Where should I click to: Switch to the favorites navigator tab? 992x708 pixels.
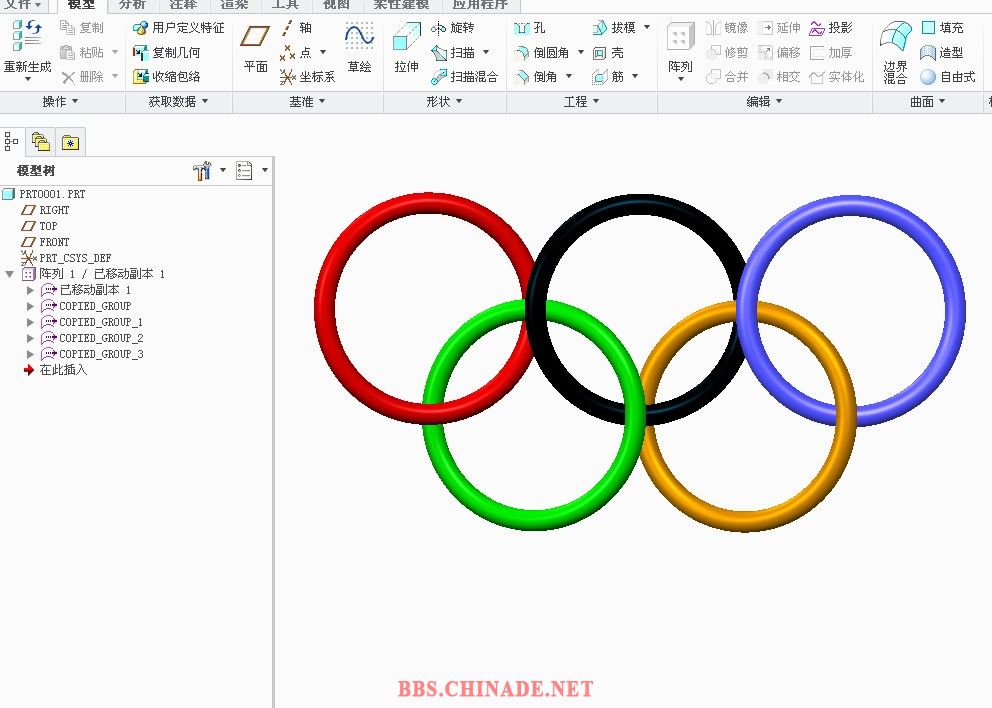pyautogui.click(x=70, y=142)
